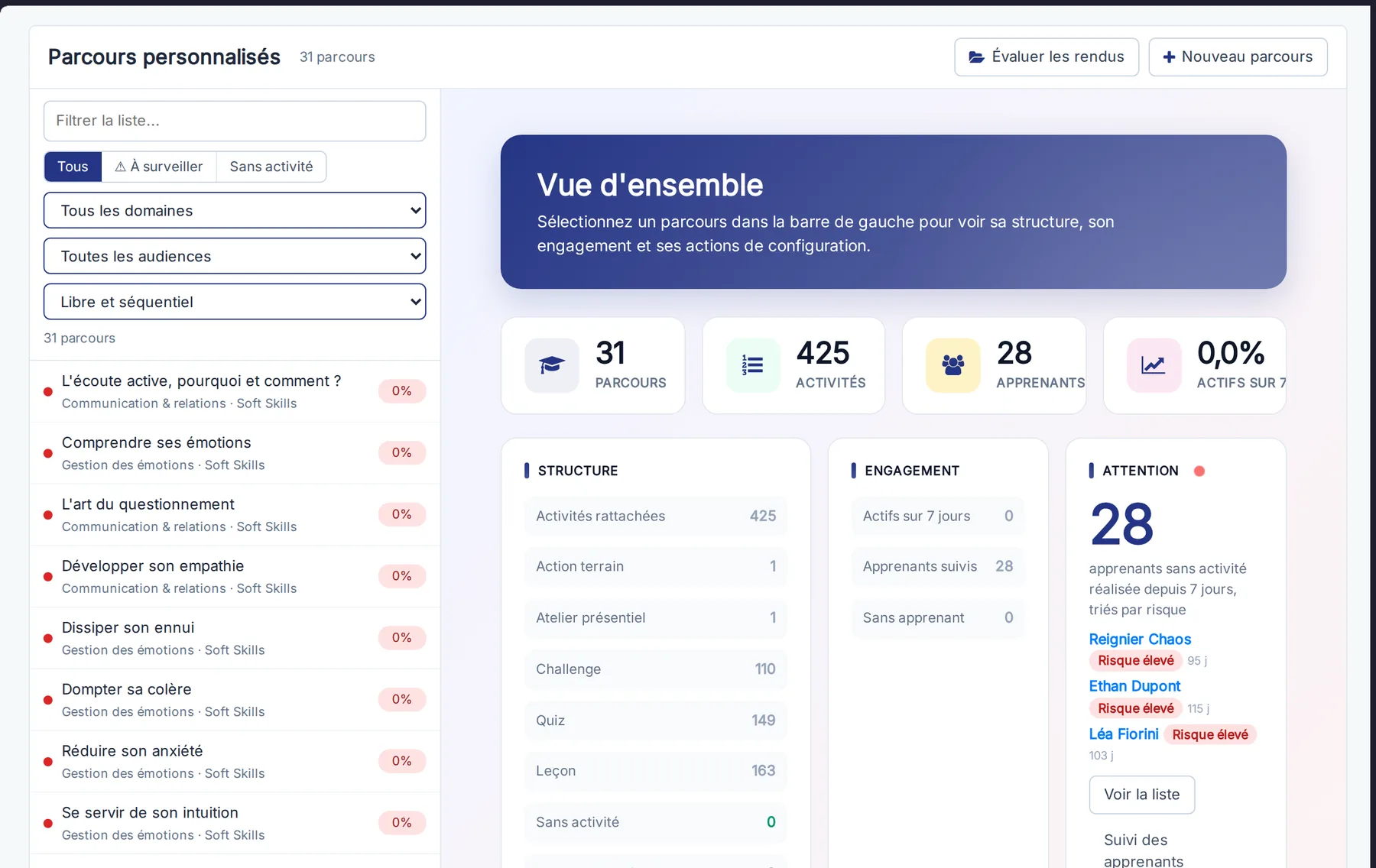1376x868 pixels.
Task: Select parcours Réduire son anxiété
Action: [x=235, y=762]
